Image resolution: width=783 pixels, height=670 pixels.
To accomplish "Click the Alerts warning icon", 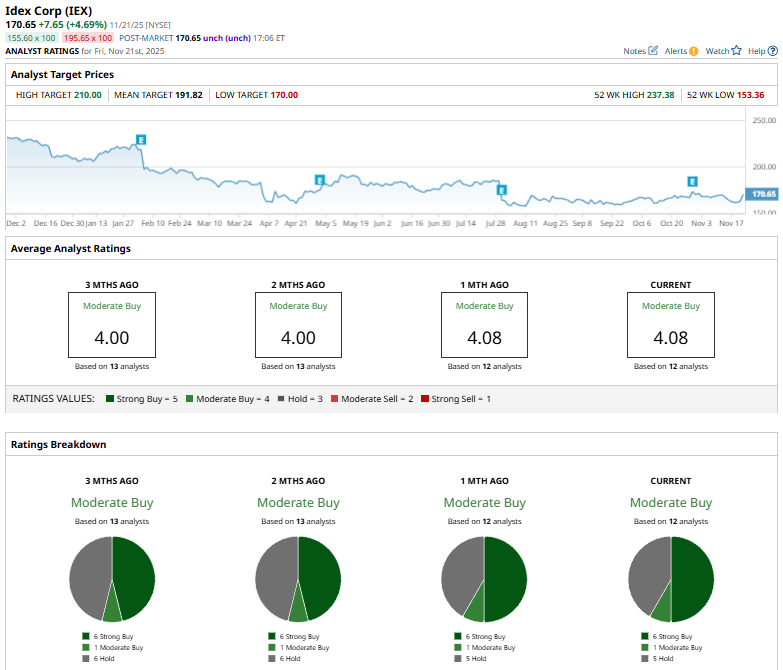I will (x=693, y=51).
